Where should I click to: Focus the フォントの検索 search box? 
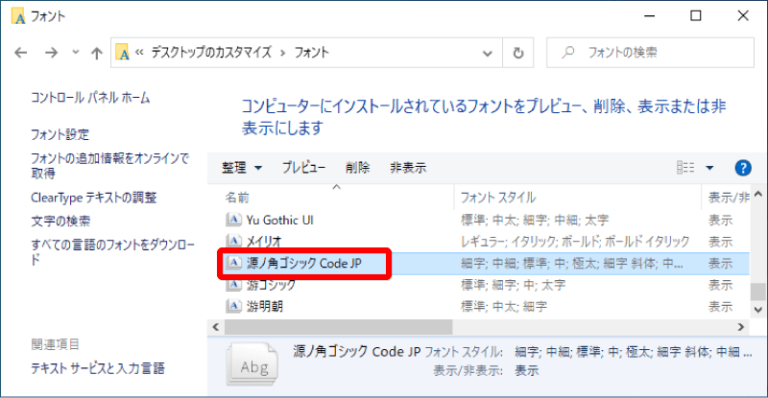[650, 52]
